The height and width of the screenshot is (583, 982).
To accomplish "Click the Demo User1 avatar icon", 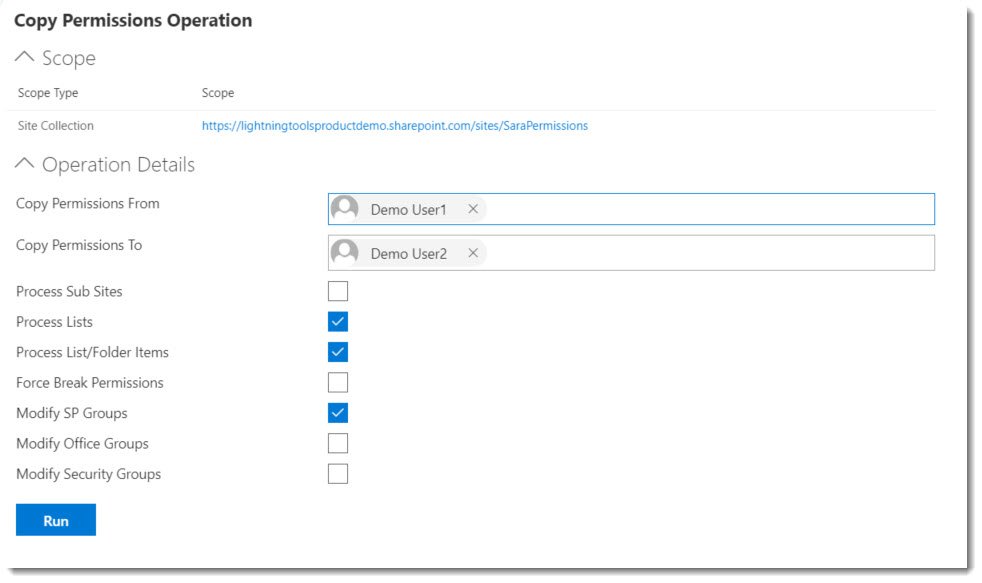I will [x=344, y=209].
